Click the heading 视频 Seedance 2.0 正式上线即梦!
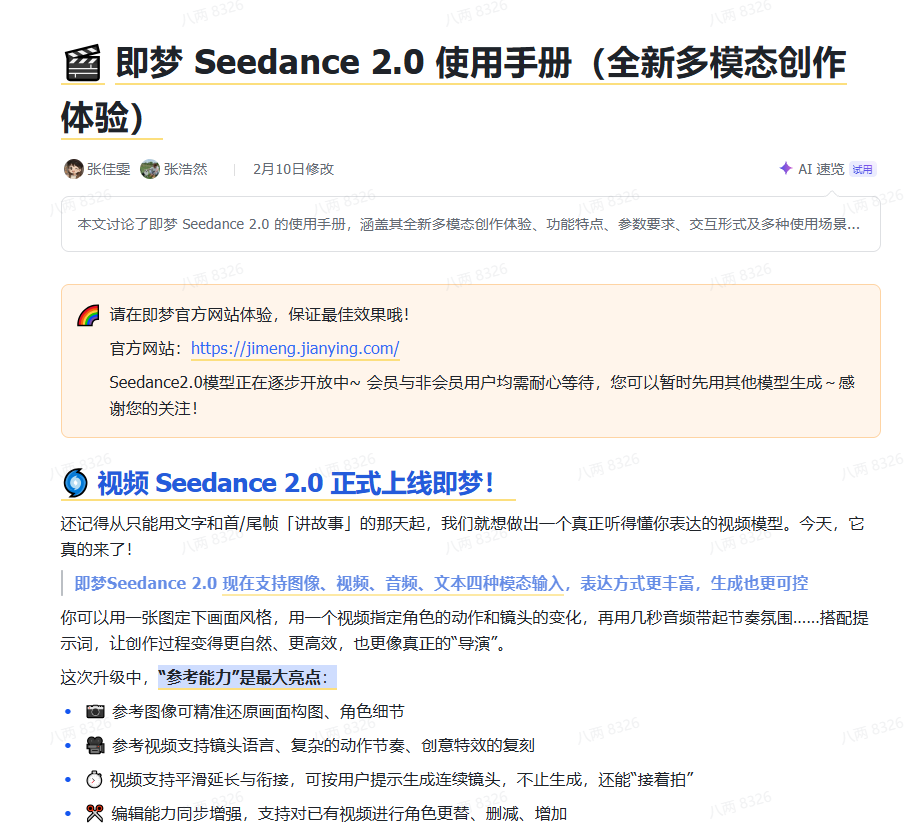This screenshot has width=915, height=828. (296, 483)
